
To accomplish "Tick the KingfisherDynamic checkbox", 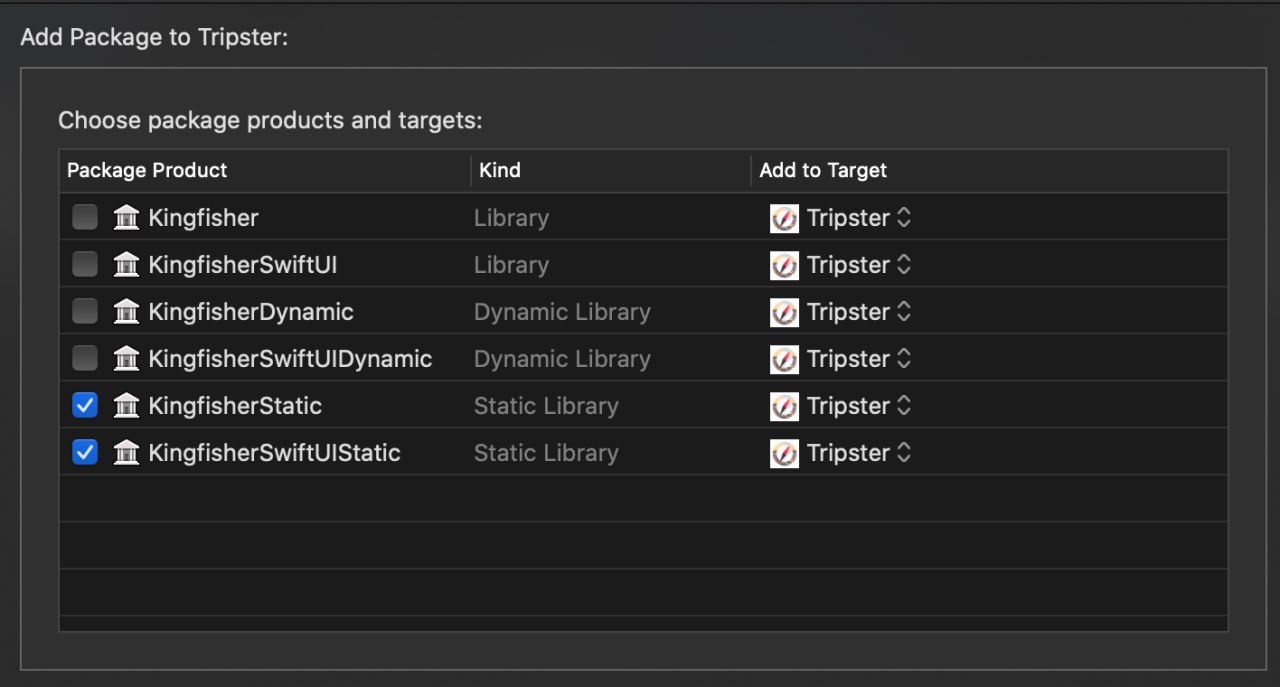I will [x=85, y=311].
